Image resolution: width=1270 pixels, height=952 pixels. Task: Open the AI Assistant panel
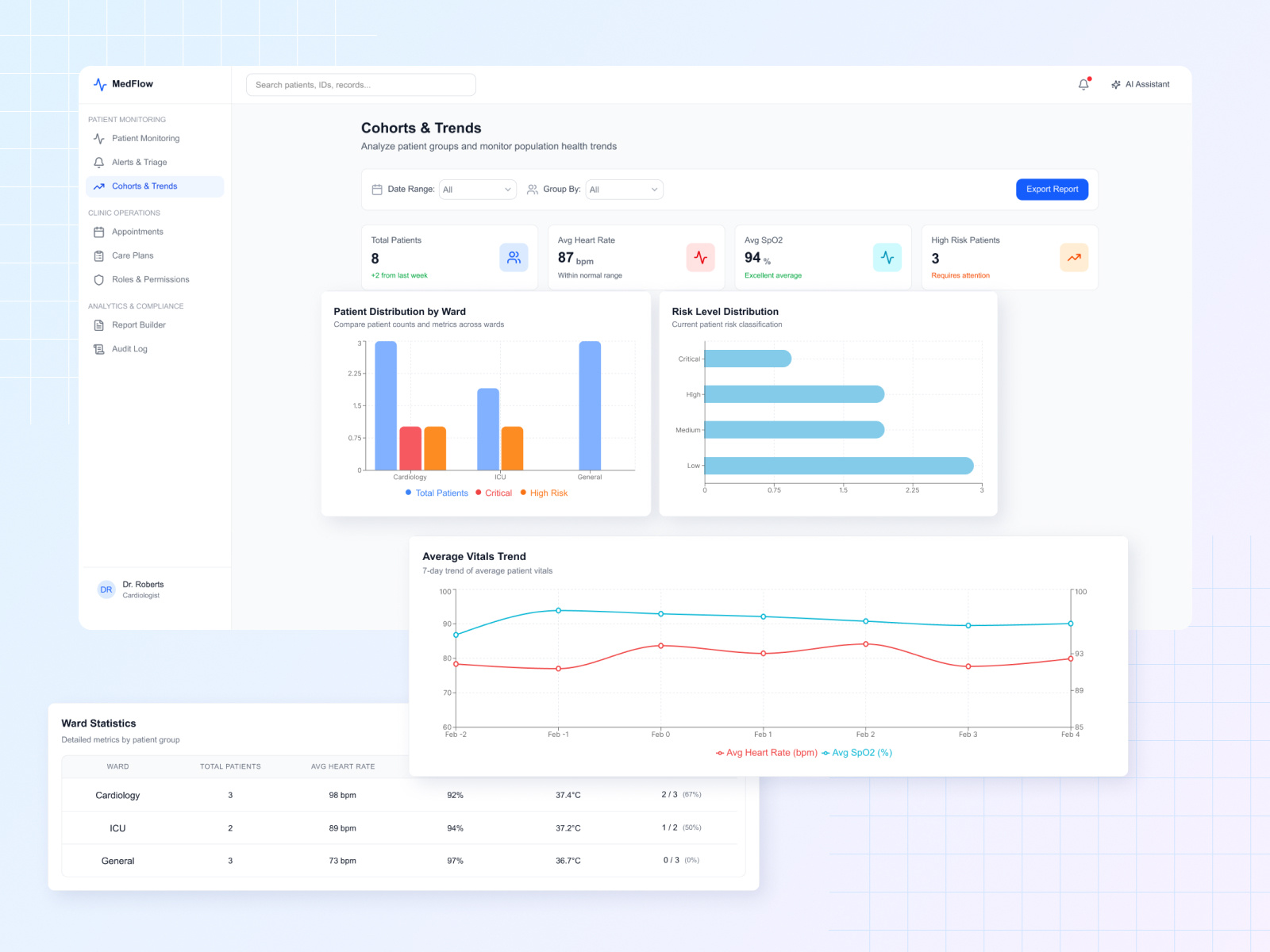1141,84
